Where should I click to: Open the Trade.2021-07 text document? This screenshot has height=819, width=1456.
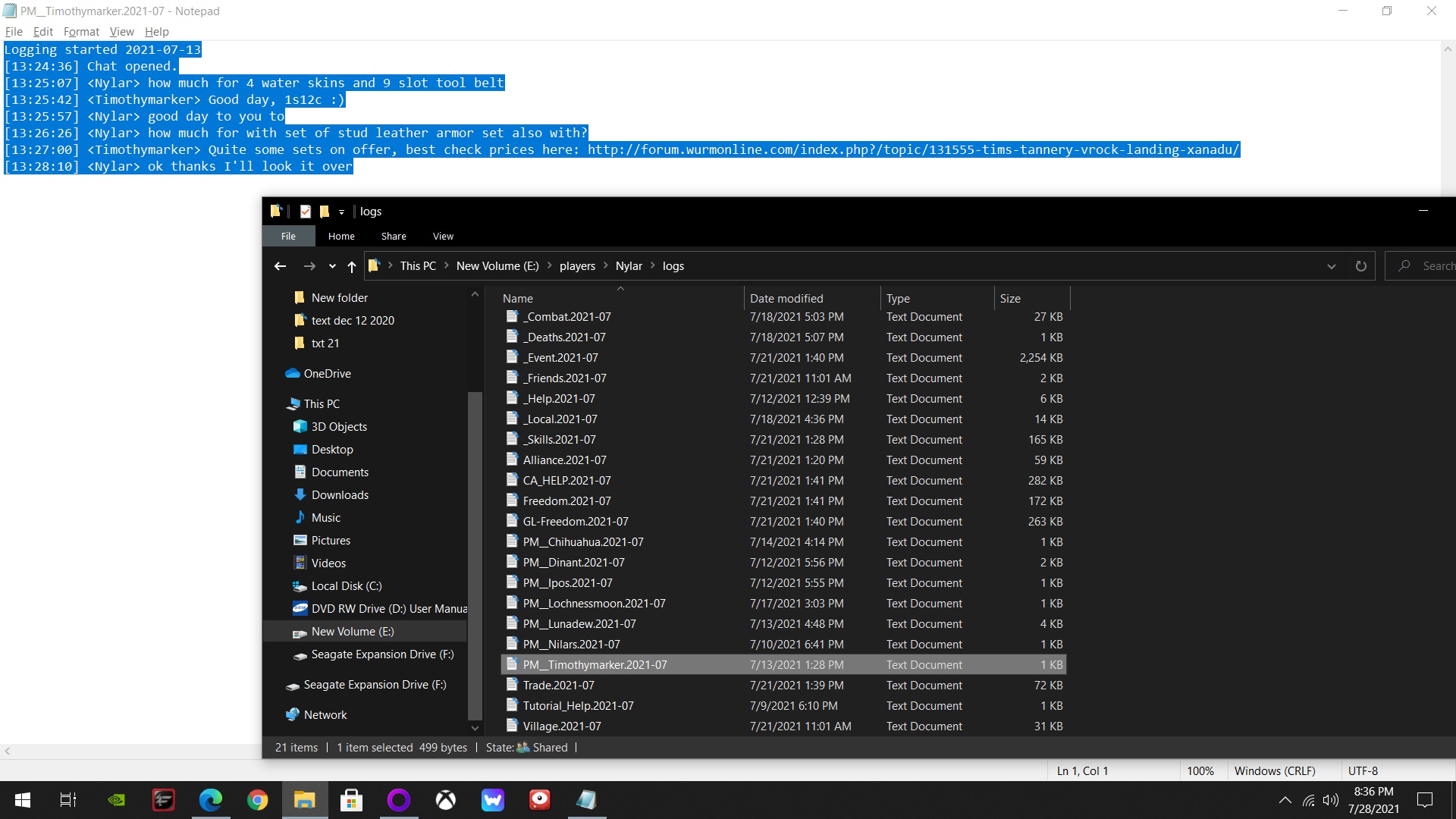tap(558, 684)
